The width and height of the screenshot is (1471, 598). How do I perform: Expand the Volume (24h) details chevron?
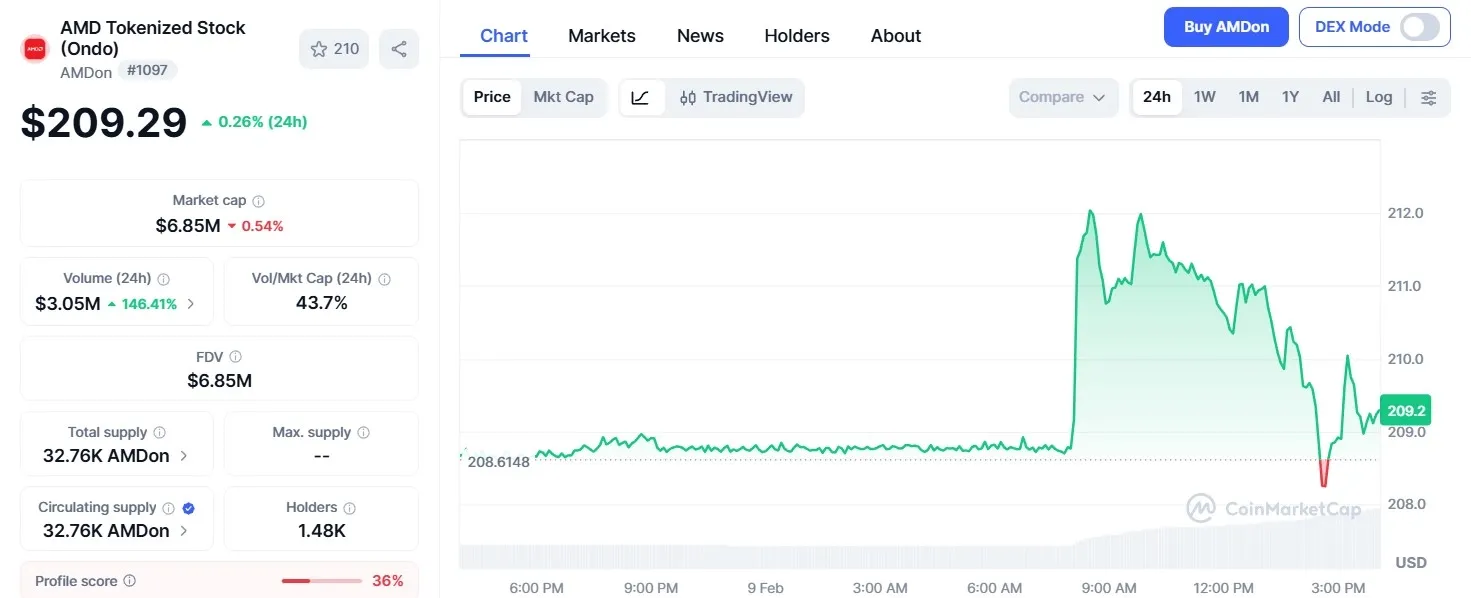click(191, 304)
